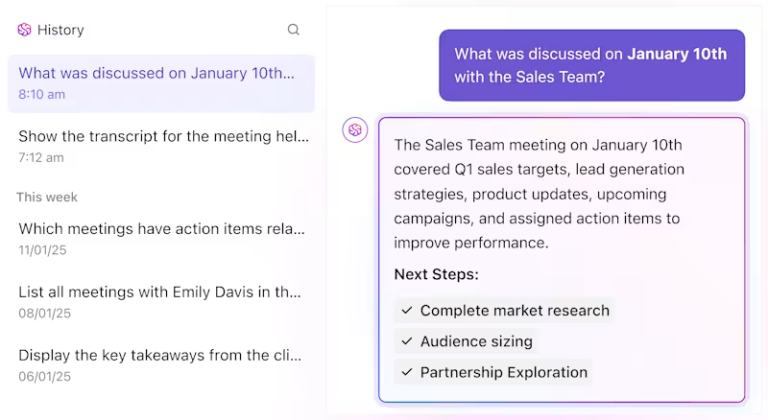This screenshot has height=420, width=768.
Task: Click the 'Partnership Exploration' next step
Action: click(x=503, y=373)
